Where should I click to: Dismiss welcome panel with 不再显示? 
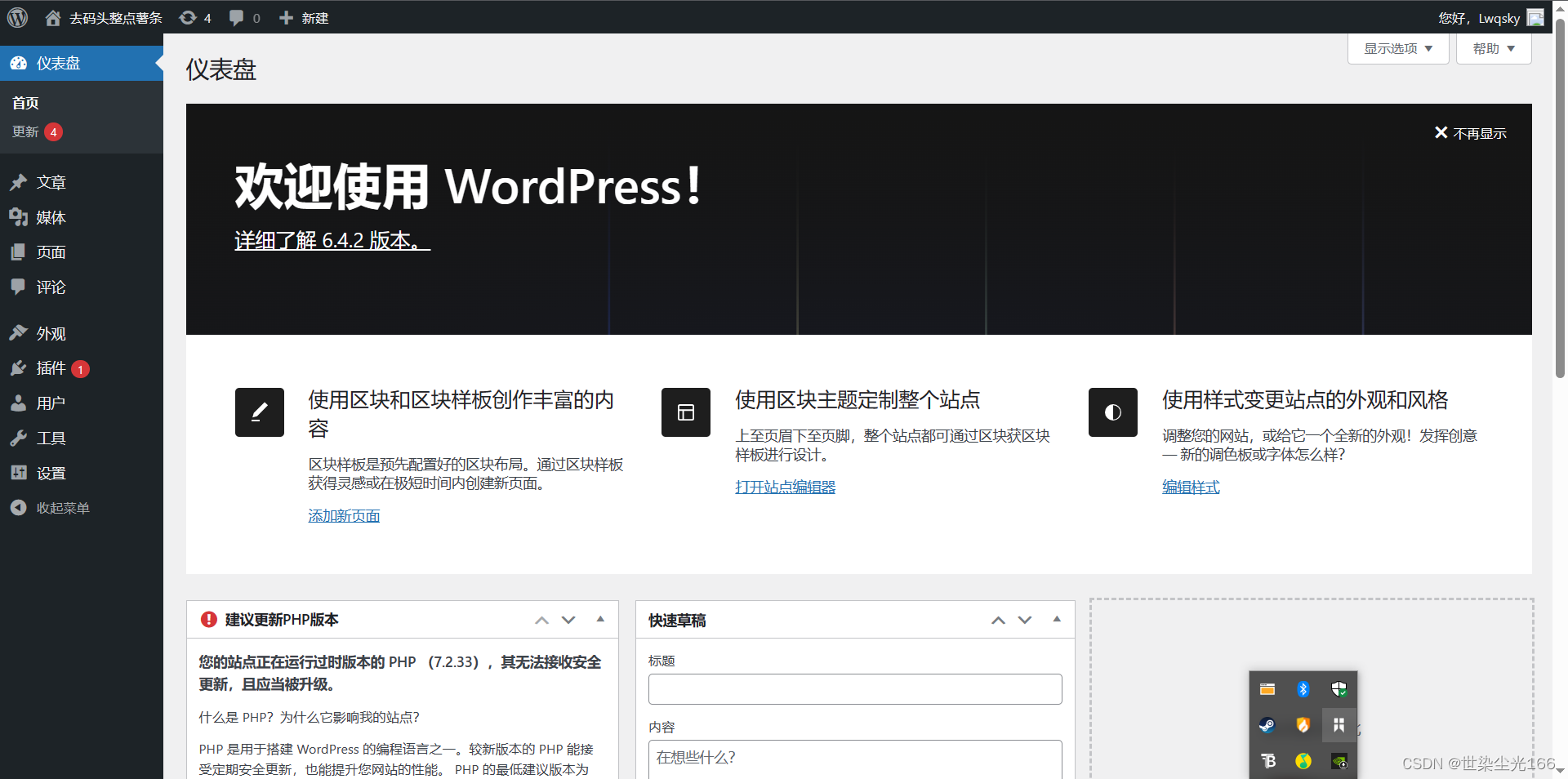[1471, 133]
